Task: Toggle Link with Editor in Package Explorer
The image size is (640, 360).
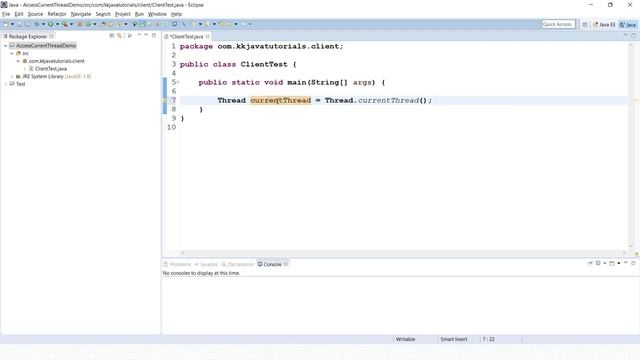Action: (x=120, y=36)
